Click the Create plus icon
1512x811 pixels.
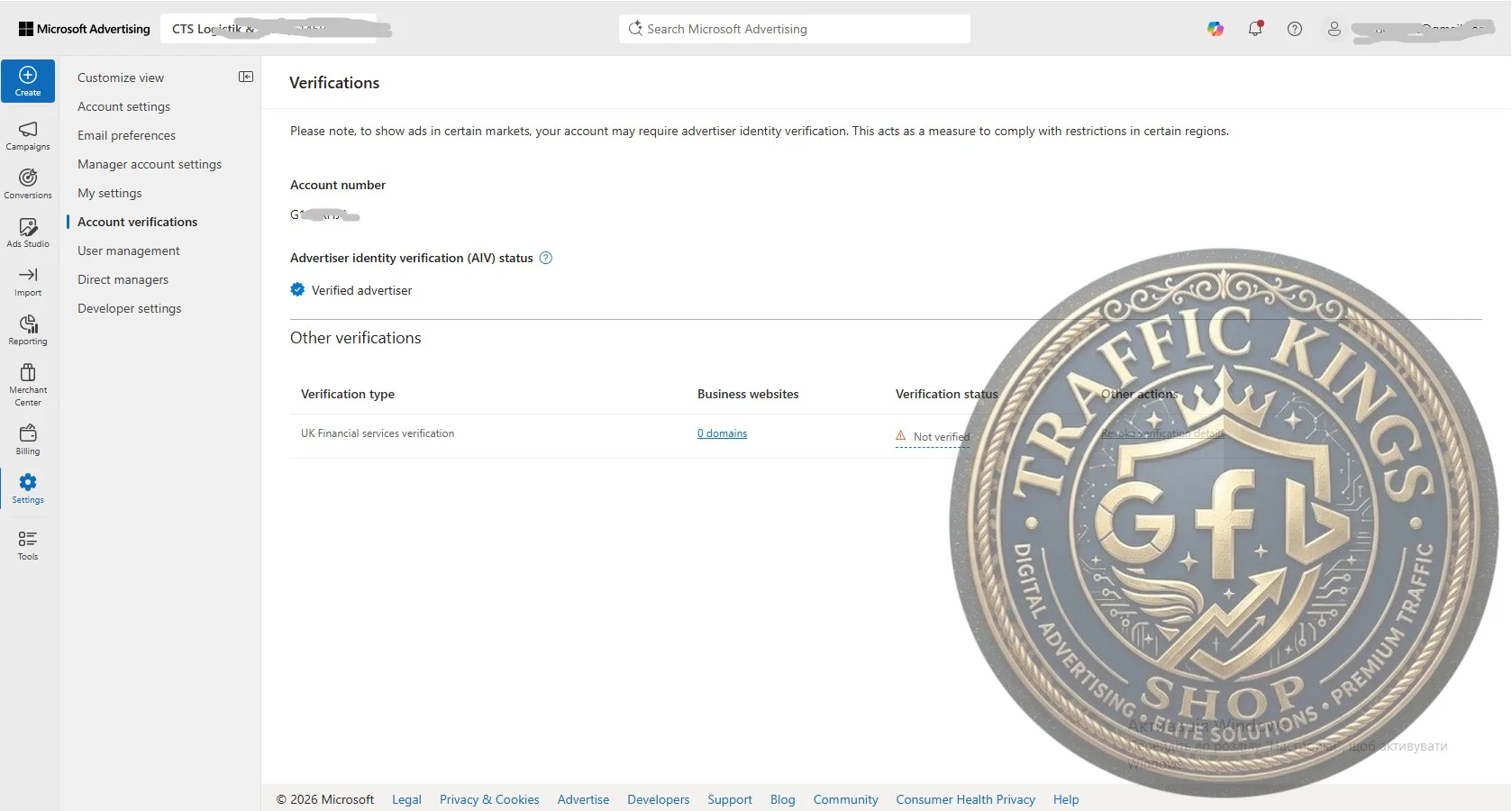(28, 75)
